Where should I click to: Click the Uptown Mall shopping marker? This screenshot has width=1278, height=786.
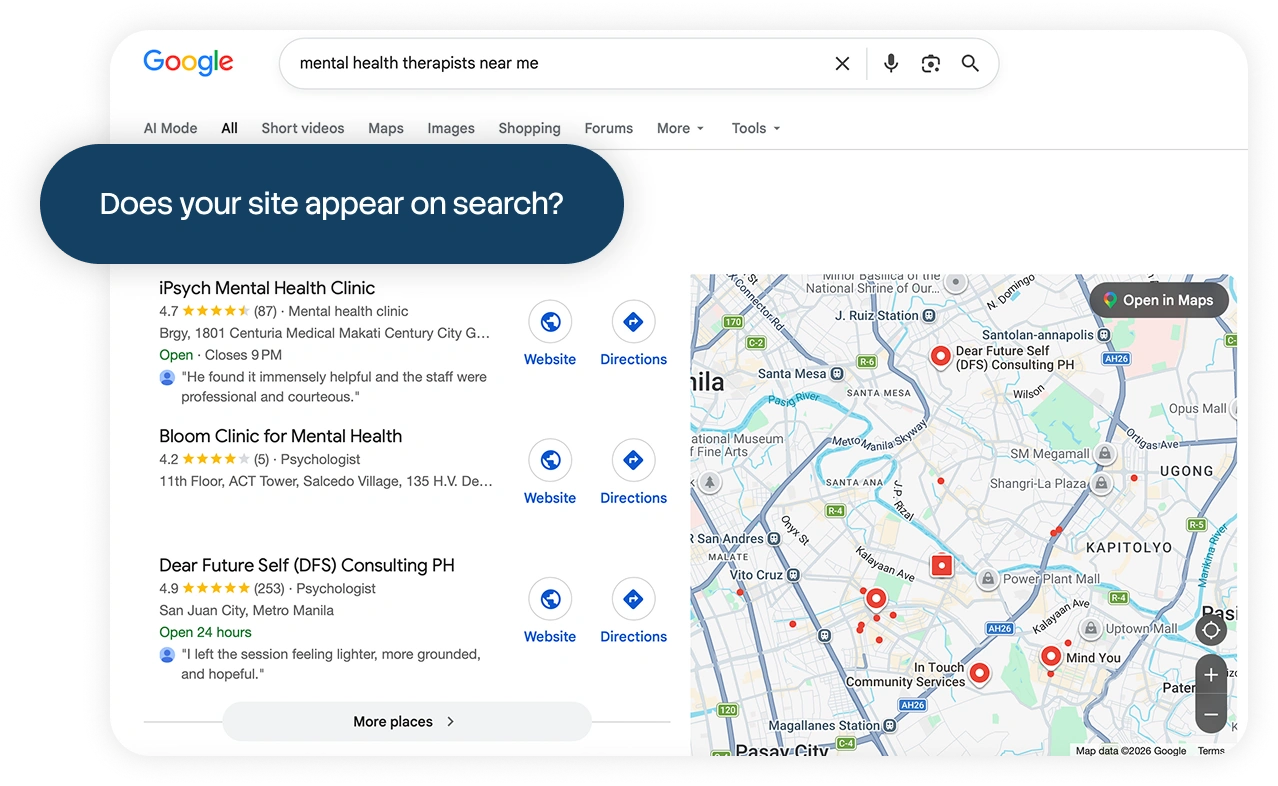click(1091, 628)
